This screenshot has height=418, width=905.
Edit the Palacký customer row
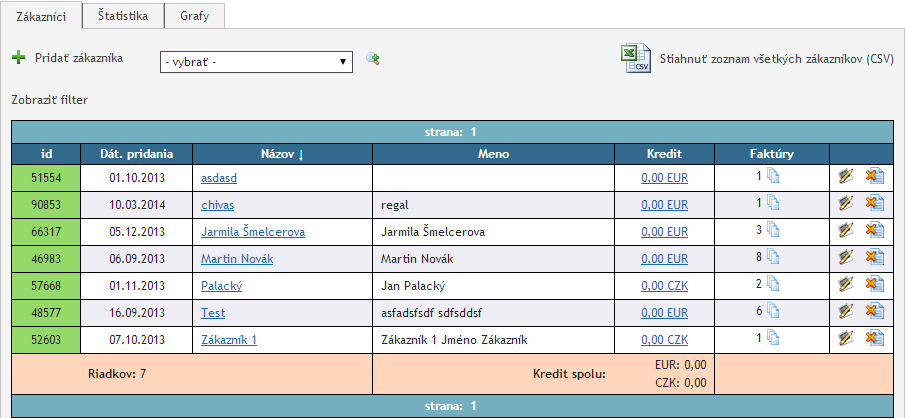846,285
